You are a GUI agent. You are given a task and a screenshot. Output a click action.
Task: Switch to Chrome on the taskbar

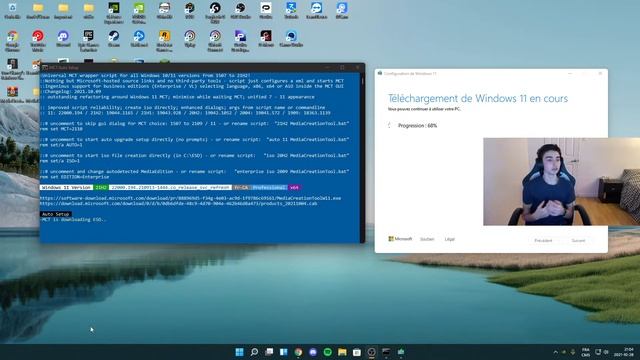[298, 352]
